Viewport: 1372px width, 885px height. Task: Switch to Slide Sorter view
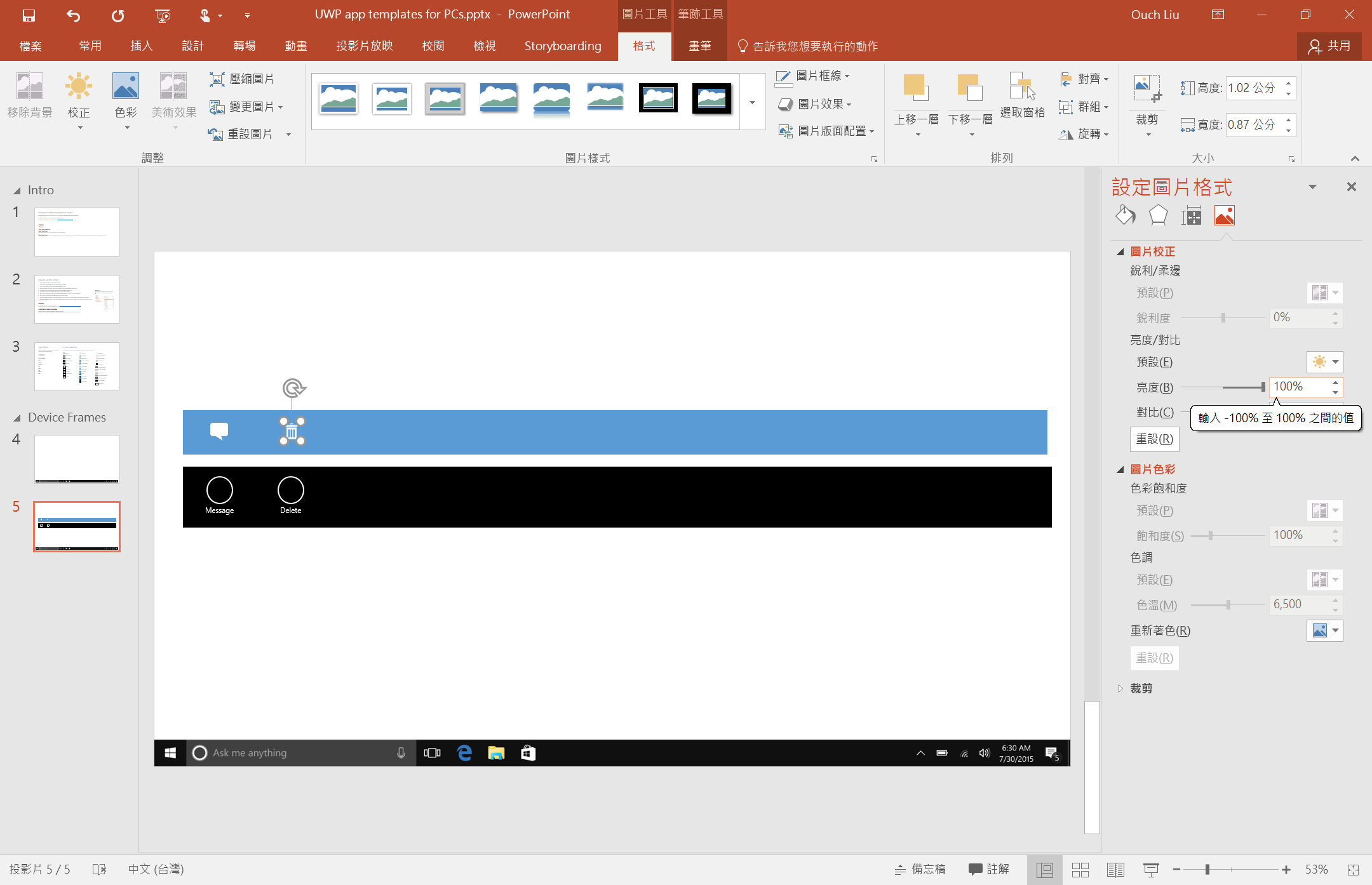click(1080, 870)
